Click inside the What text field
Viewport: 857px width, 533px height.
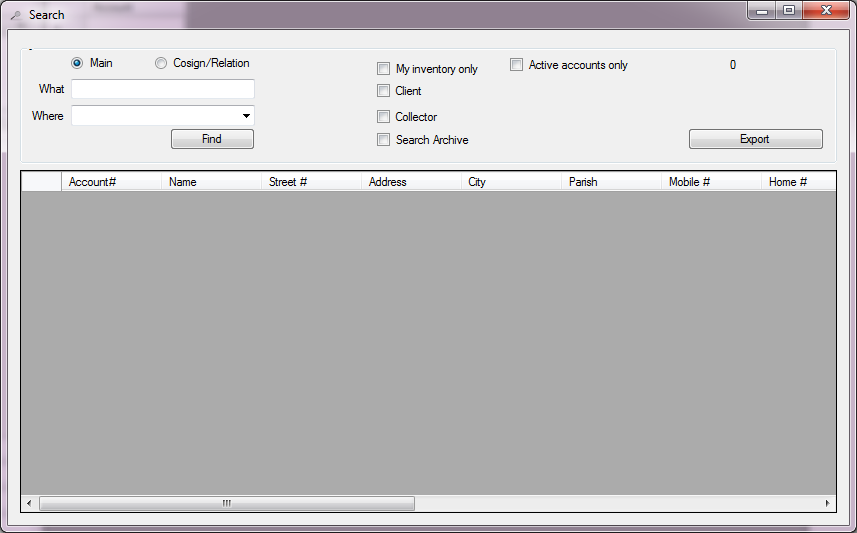point(162,89)
